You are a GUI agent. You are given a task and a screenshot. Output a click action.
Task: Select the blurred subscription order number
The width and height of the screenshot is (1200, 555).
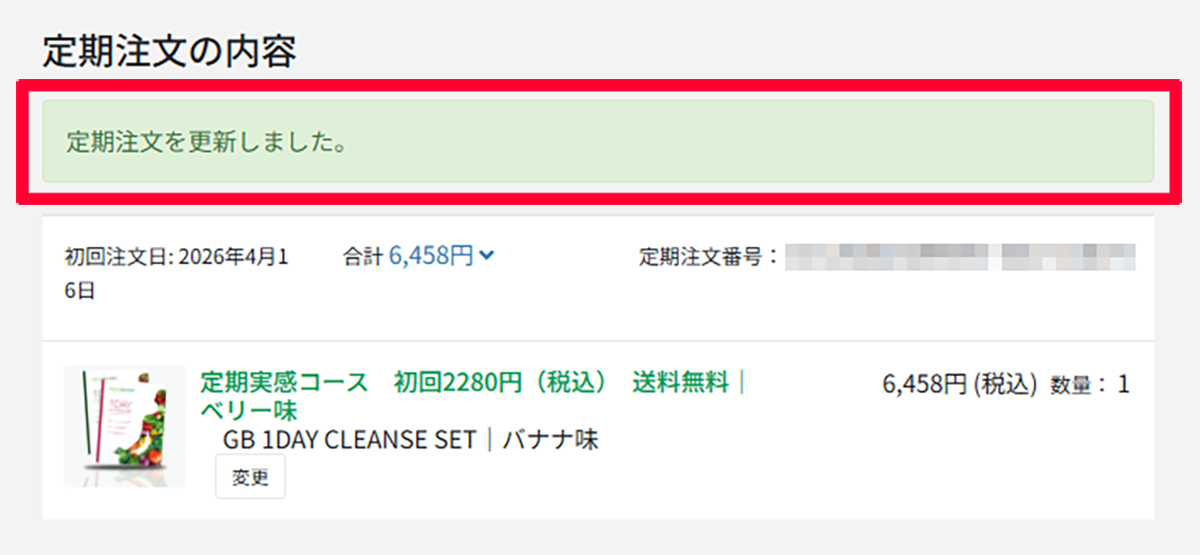(960, 256)
